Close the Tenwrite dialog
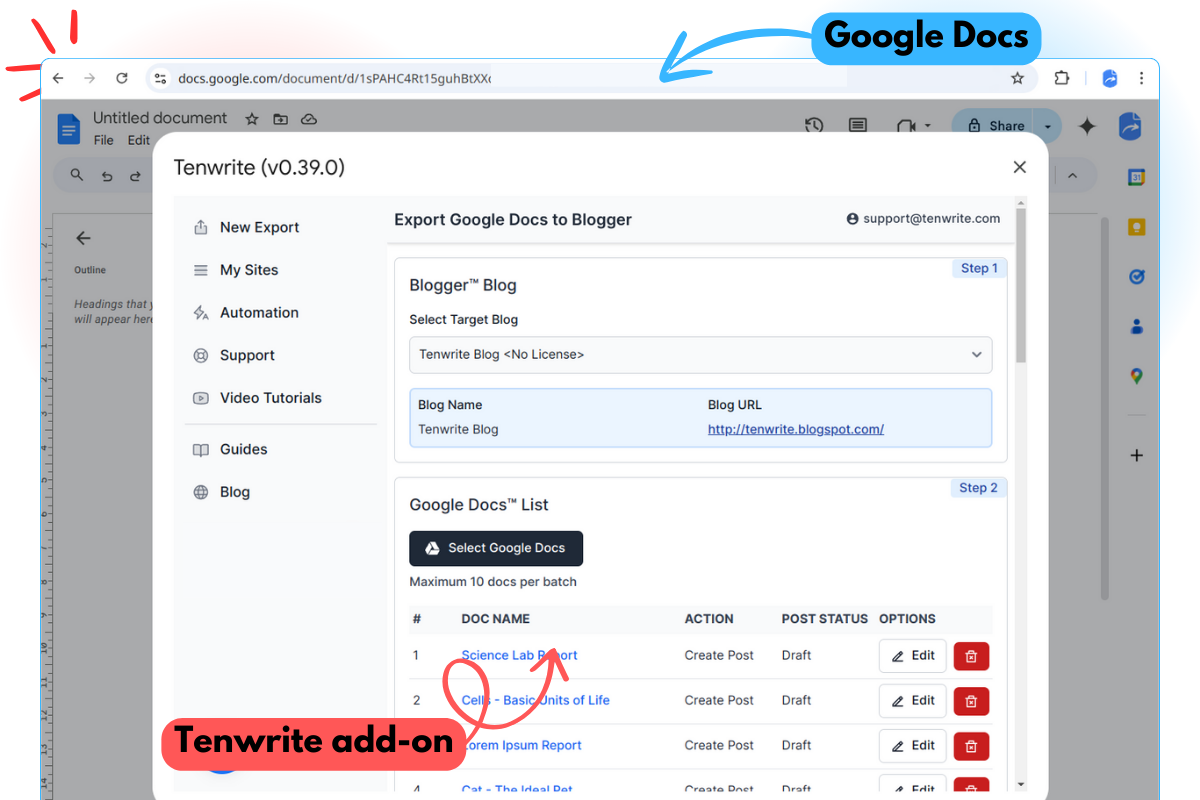 coord(1020,167)
